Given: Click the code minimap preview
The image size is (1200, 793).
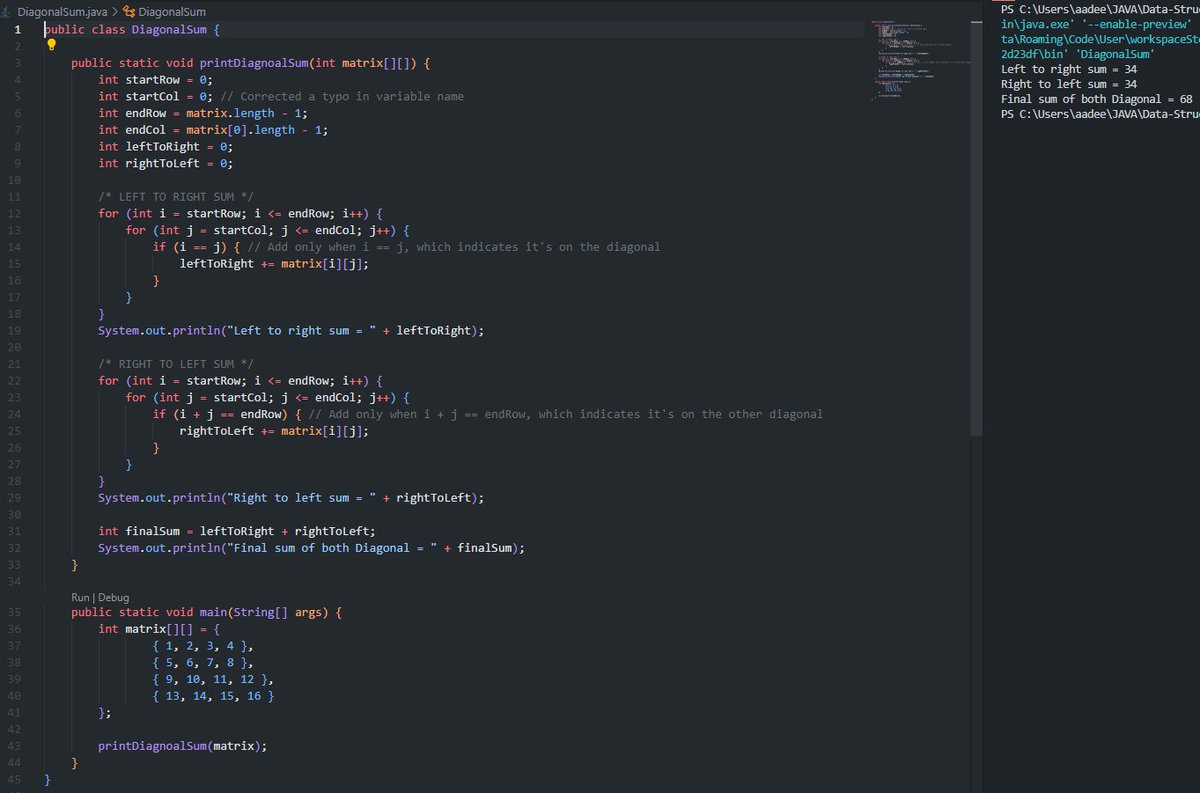Looking at the screenshot, I should pos(920,60).
